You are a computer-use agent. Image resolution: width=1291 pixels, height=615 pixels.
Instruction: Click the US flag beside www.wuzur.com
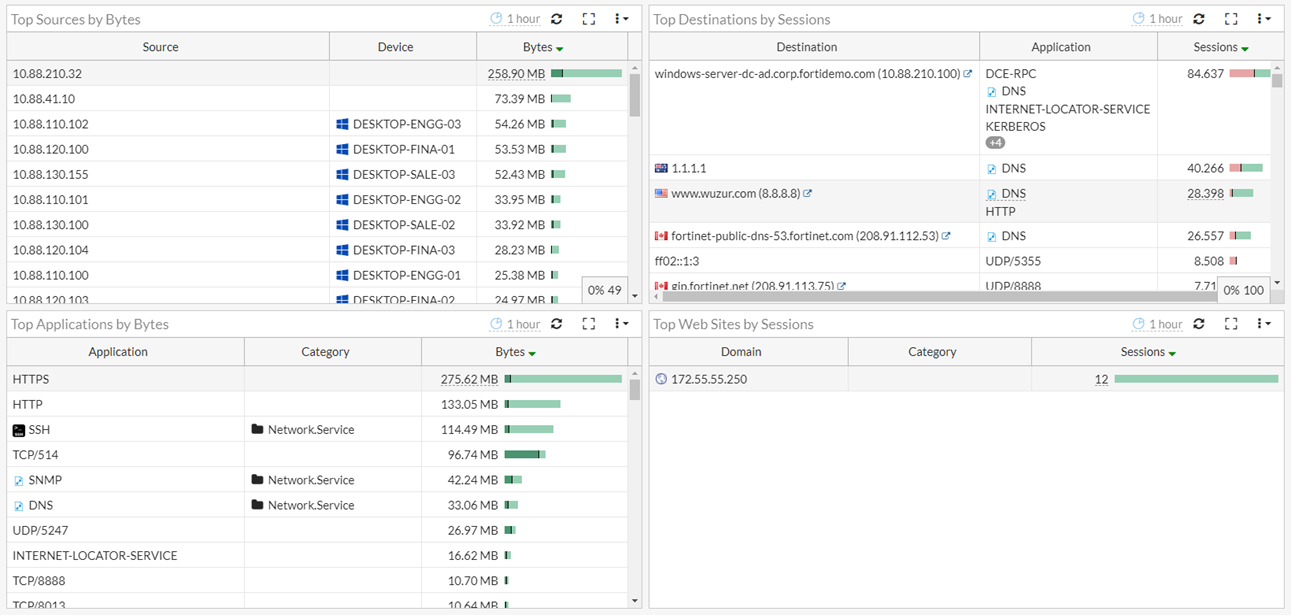pos(661,193)
